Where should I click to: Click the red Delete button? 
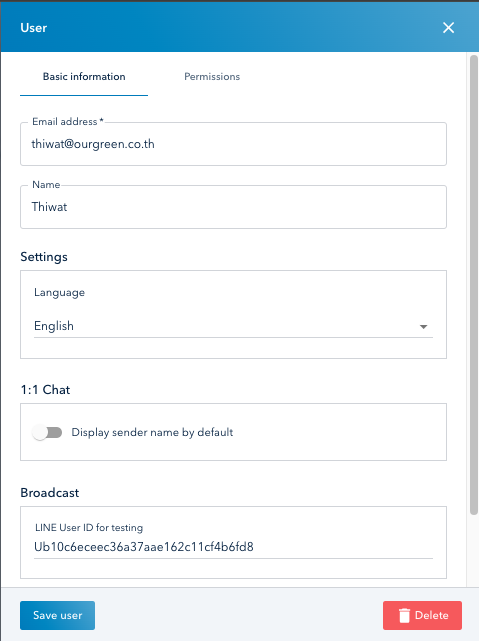click(422, 615)
